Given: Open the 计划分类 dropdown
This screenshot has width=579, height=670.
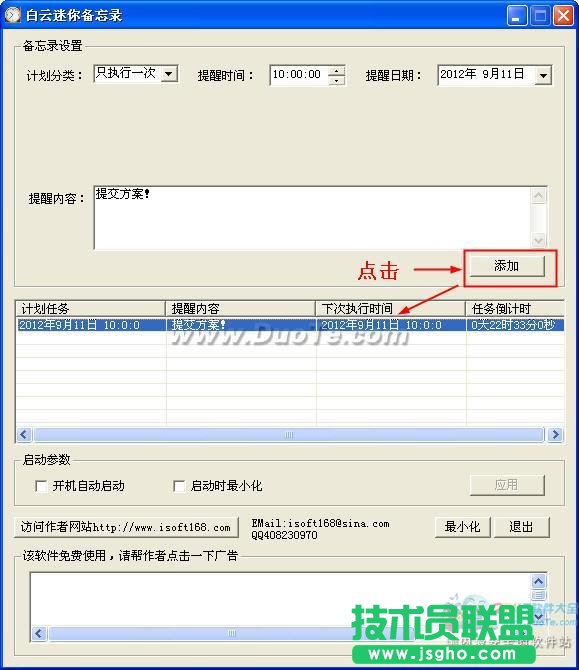Looking at the screenshot, I should click(x=169, y=74).
